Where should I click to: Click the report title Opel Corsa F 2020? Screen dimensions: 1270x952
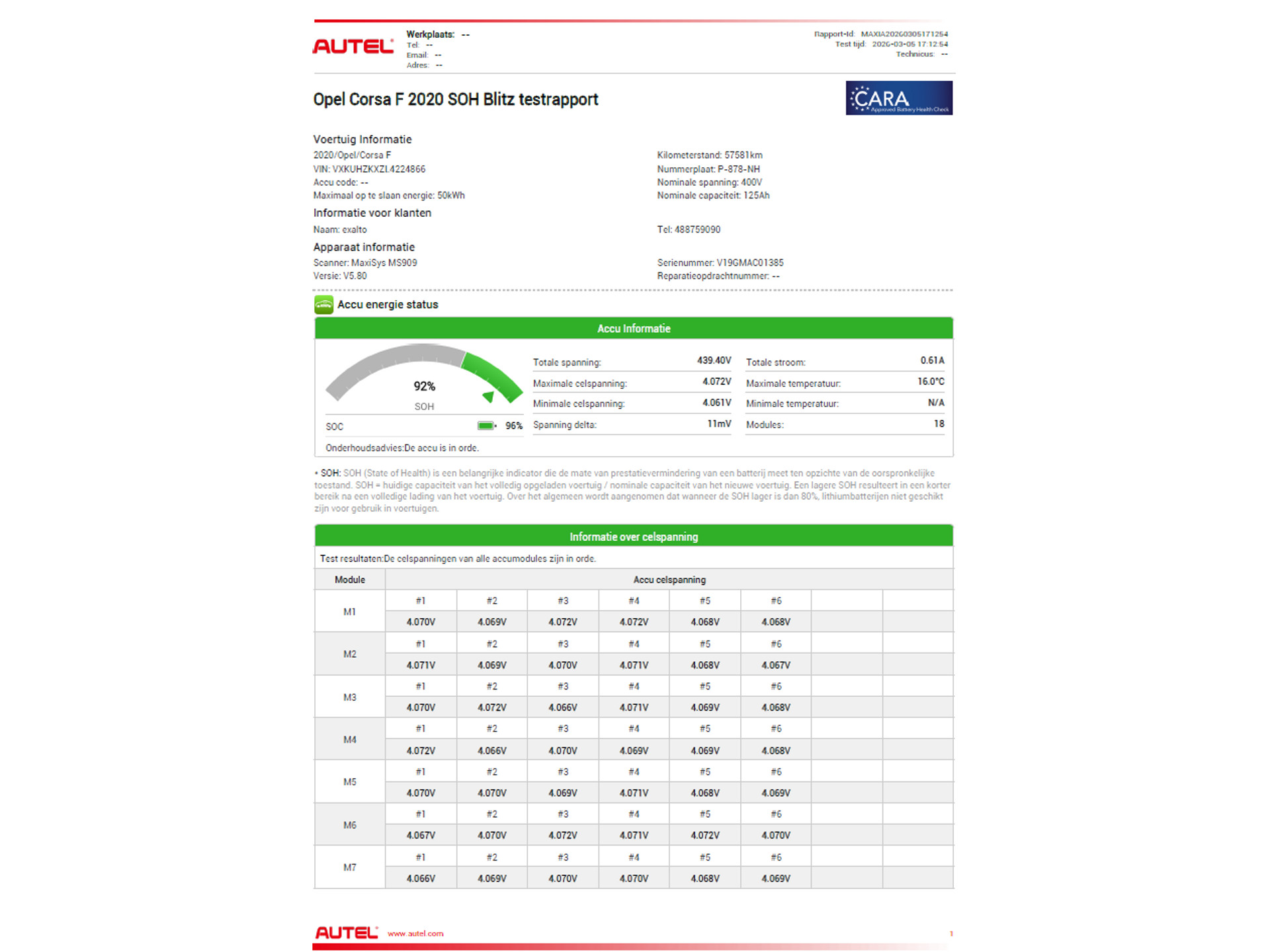tap(455, 99)
